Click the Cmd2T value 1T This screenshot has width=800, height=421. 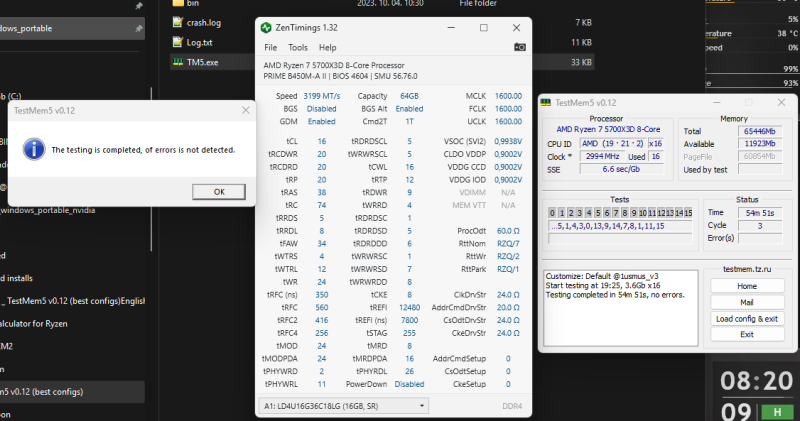(409, 121)
